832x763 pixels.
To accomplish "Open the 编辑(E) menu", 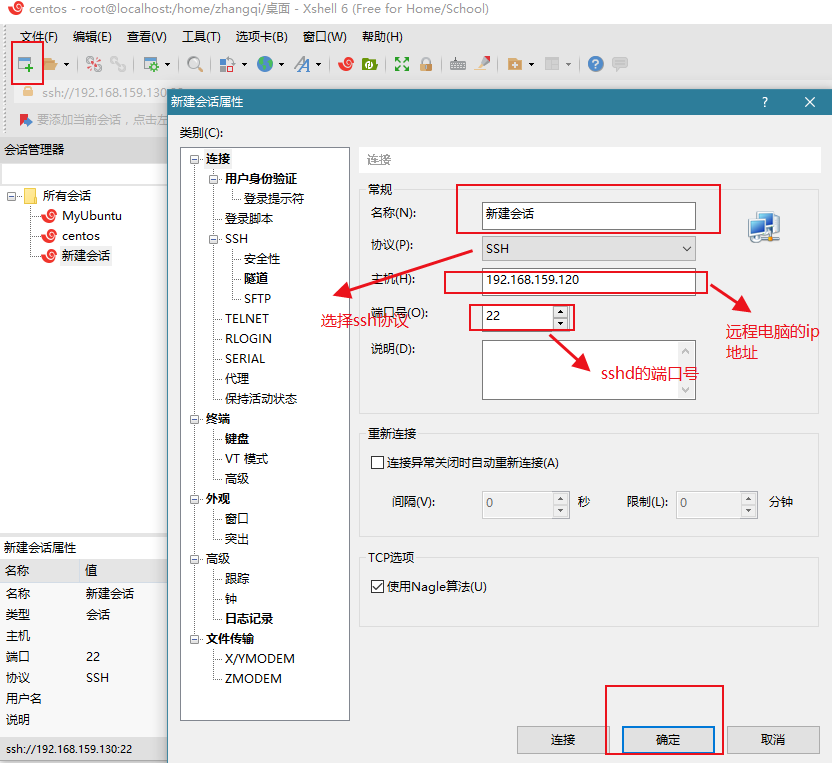I will pyautogui.click(x=92, y=37).
